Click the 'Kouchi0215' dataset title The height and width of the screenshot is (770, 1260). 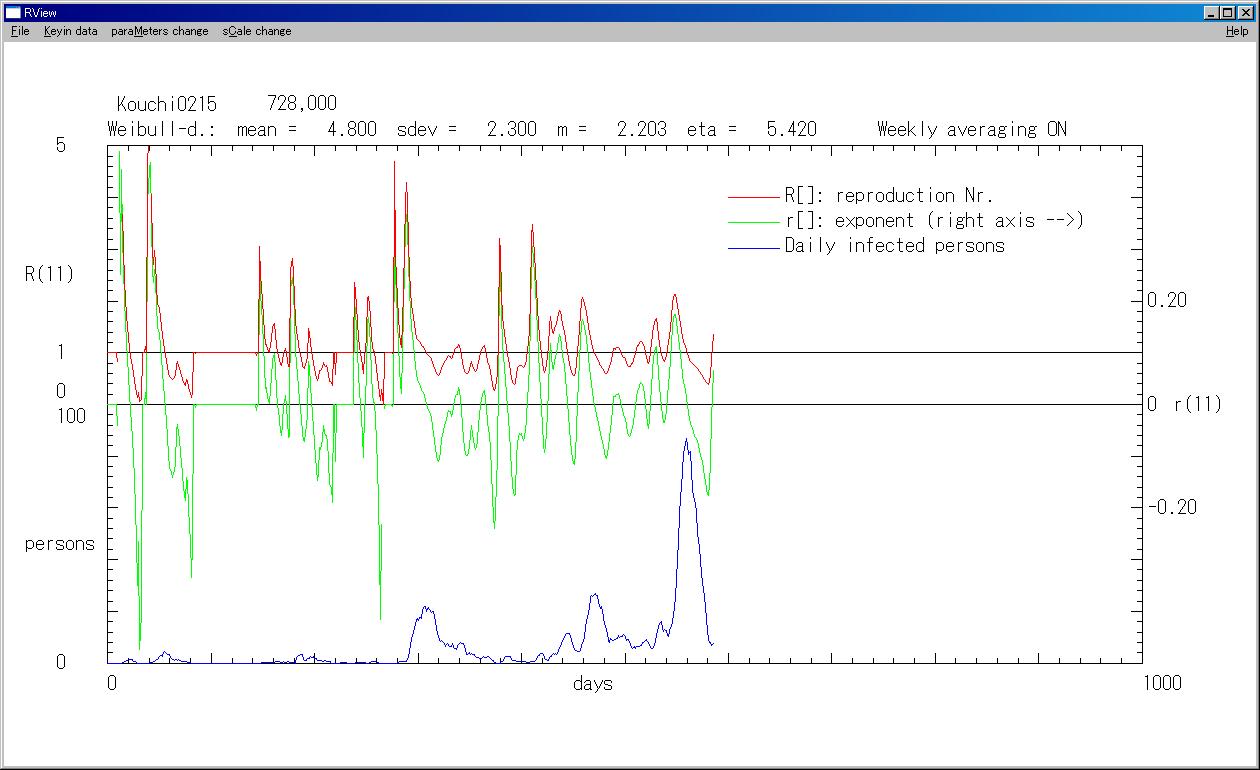167,104
